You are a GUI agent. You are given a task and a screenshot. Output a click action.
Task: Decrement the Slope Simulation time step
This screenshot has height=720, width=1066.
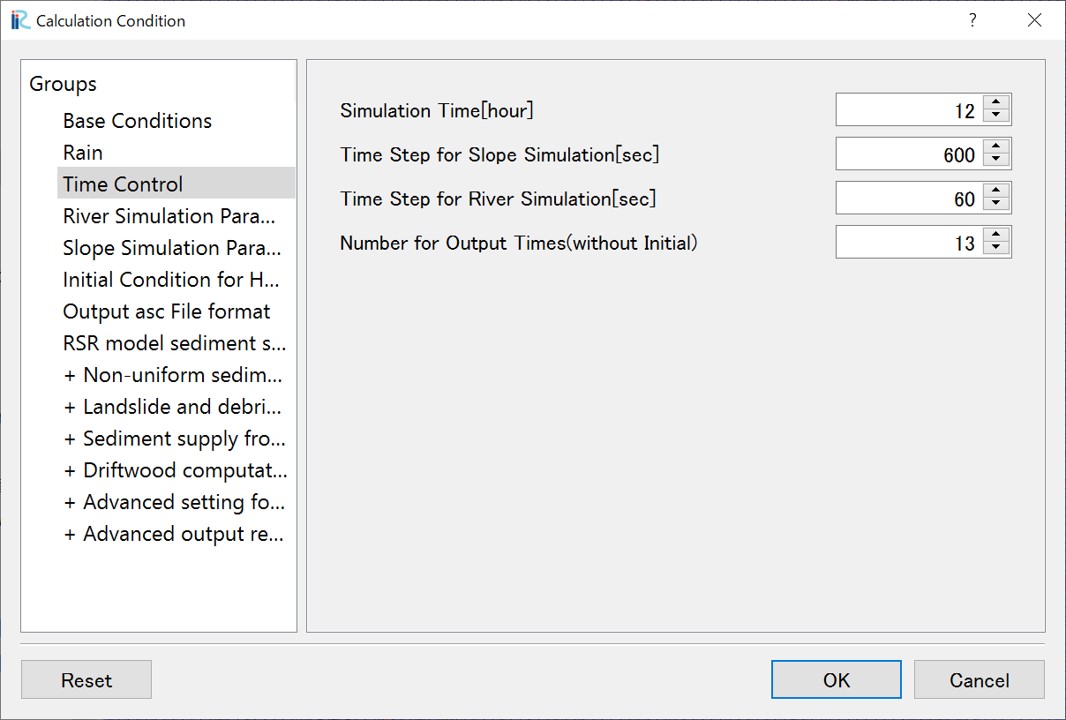click(x=996, y=161)
